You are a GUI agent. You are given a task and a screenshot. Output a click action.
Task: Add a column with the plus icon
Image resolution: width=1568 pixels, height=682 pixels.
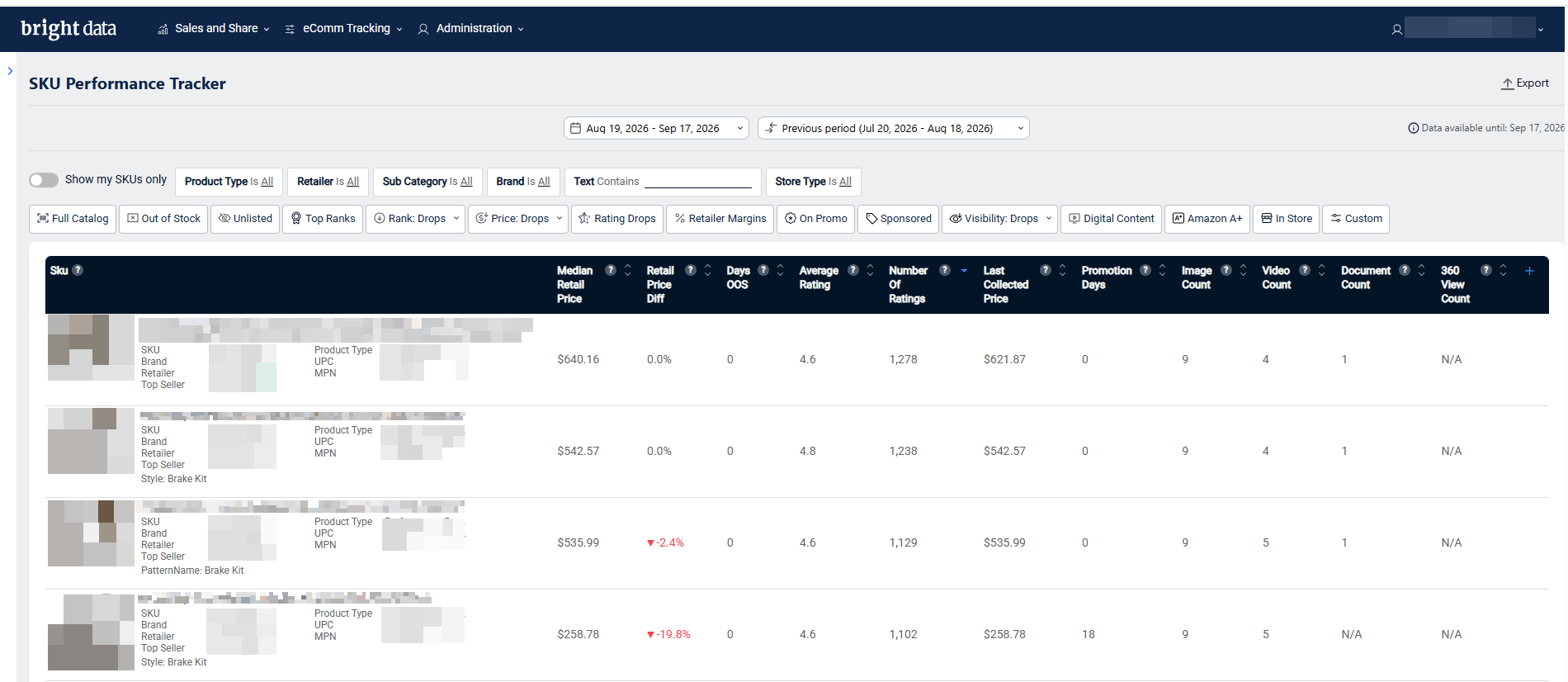point(1529,271)
